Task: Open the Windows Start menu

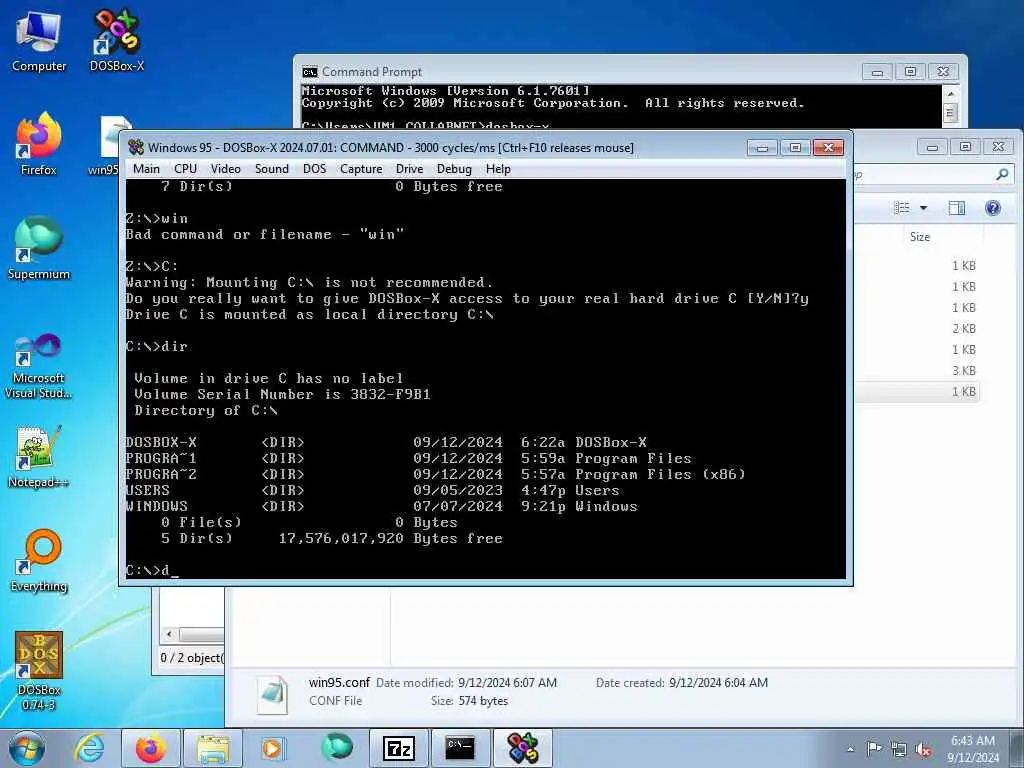Action: (27, 748)
